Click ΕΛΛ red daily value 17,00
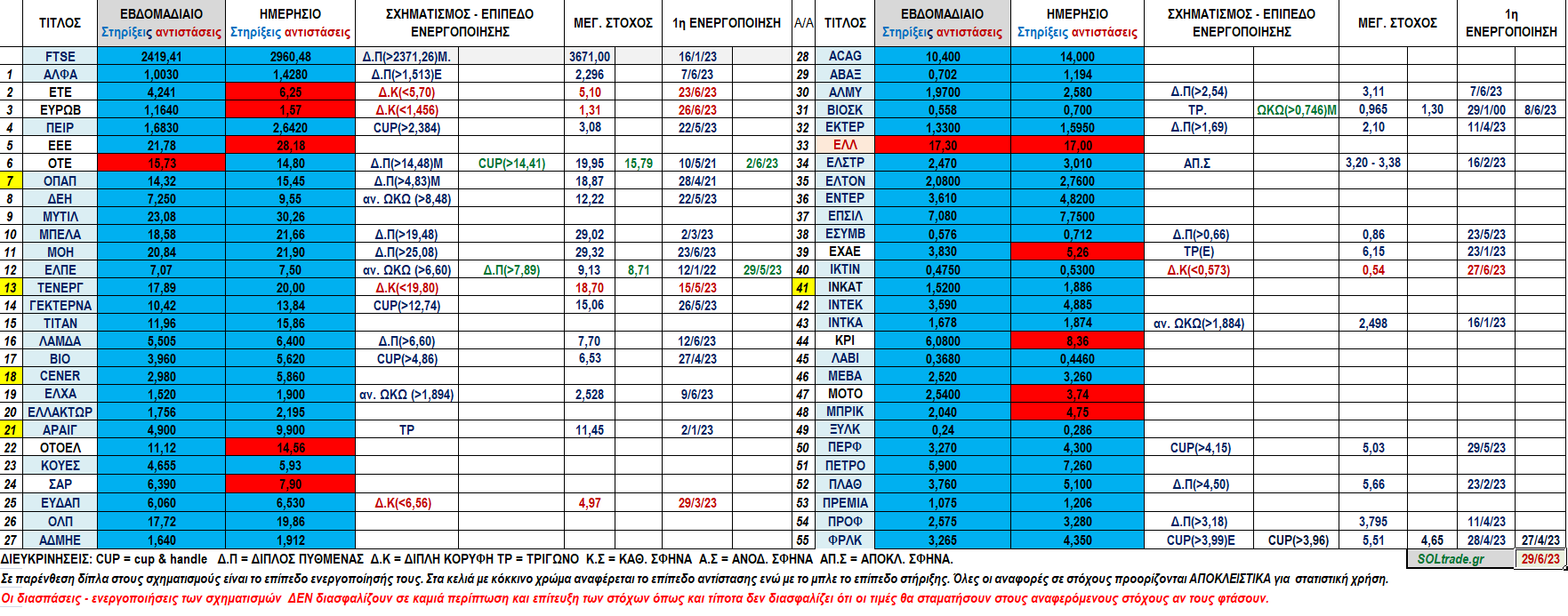 pyautogui.click(x=1078, y=145)
